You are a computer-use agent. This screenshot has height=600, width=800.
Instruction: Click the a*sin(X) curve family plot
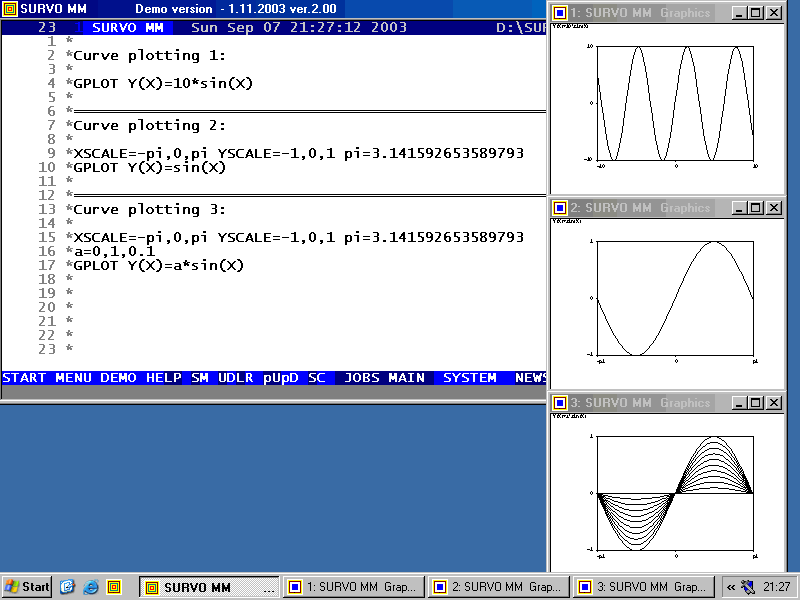pyautogui.click(x=676, y=493)
